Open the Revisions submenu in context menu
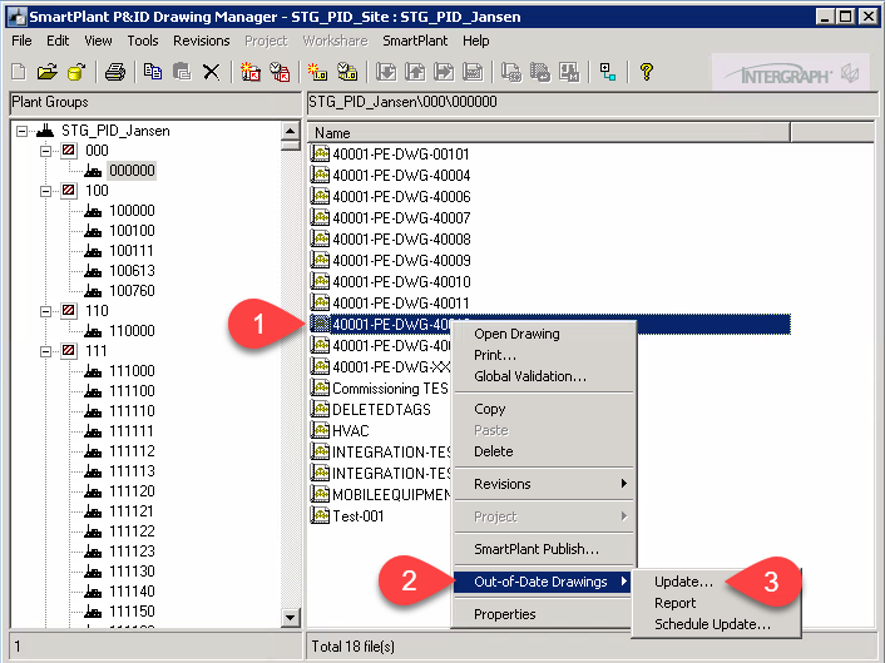The height and width of the screenshot is (663, 886). 542,484
